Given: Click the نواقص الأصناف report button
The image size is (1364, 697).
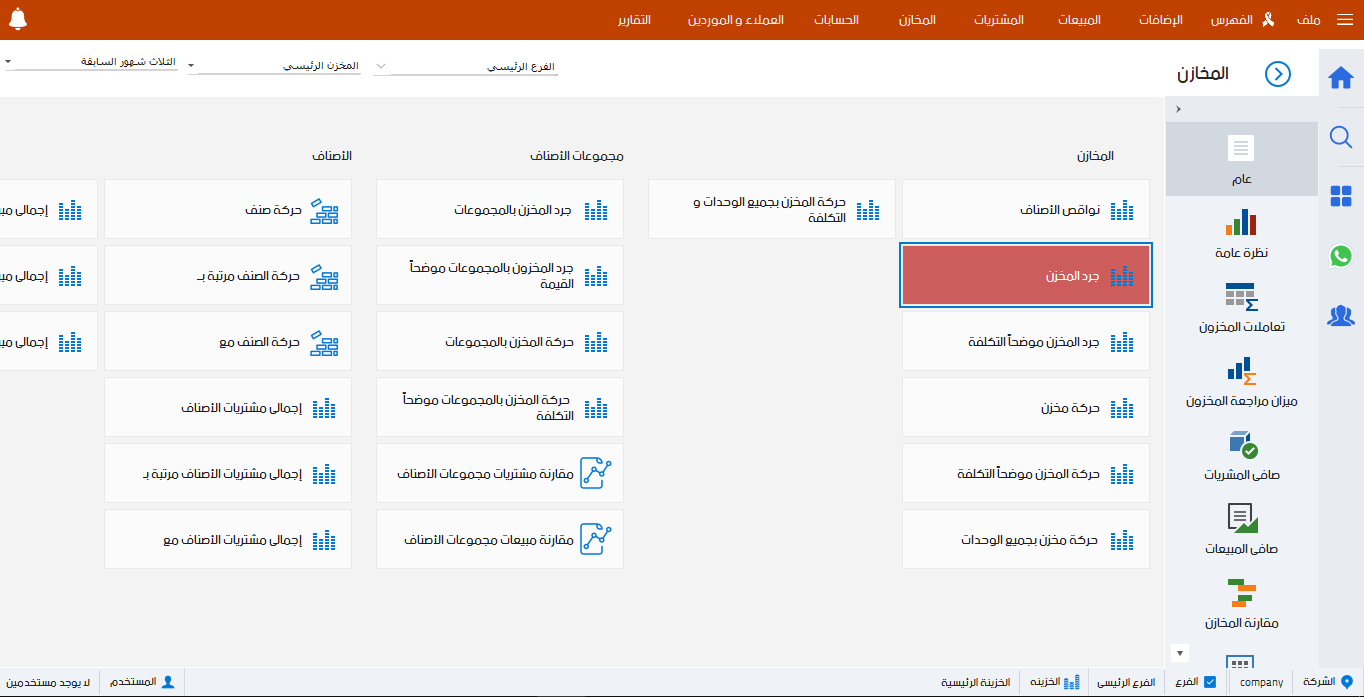Looking at the screenshot, I should click(1026, 209).
